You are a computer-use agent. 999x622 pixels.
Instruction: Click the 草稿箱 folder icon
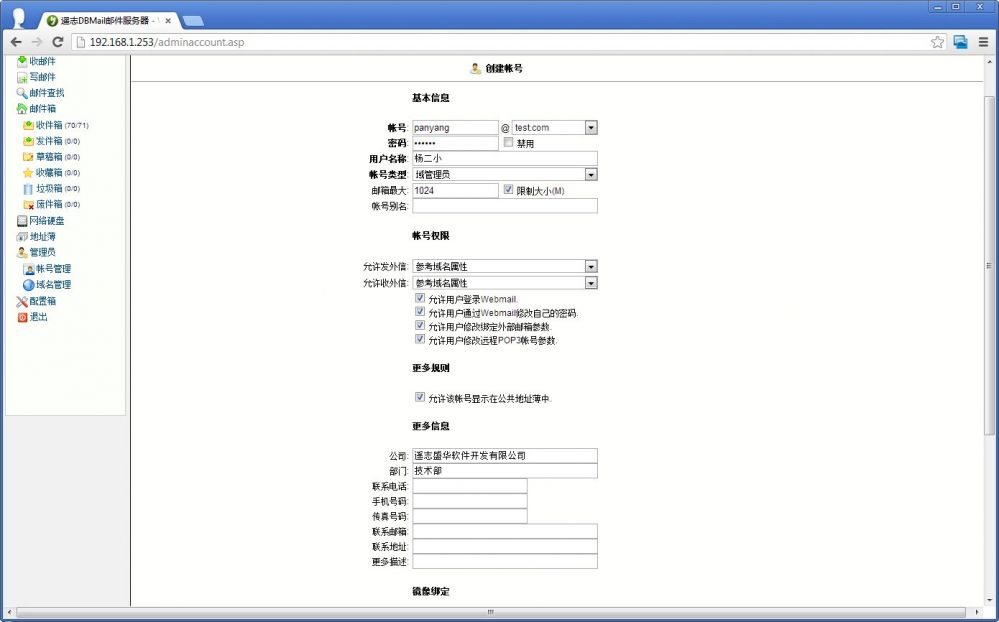coord(28,157)
